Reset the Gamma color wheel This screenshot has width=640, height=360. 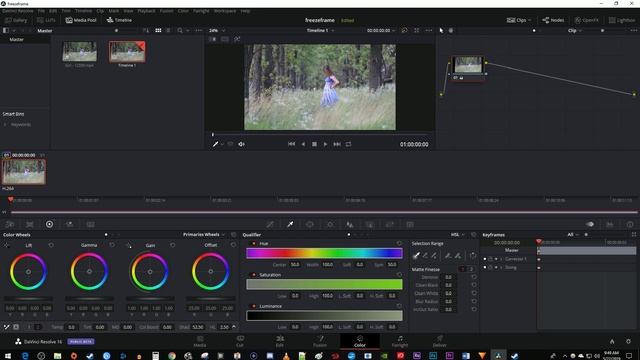tap(112, 245)
